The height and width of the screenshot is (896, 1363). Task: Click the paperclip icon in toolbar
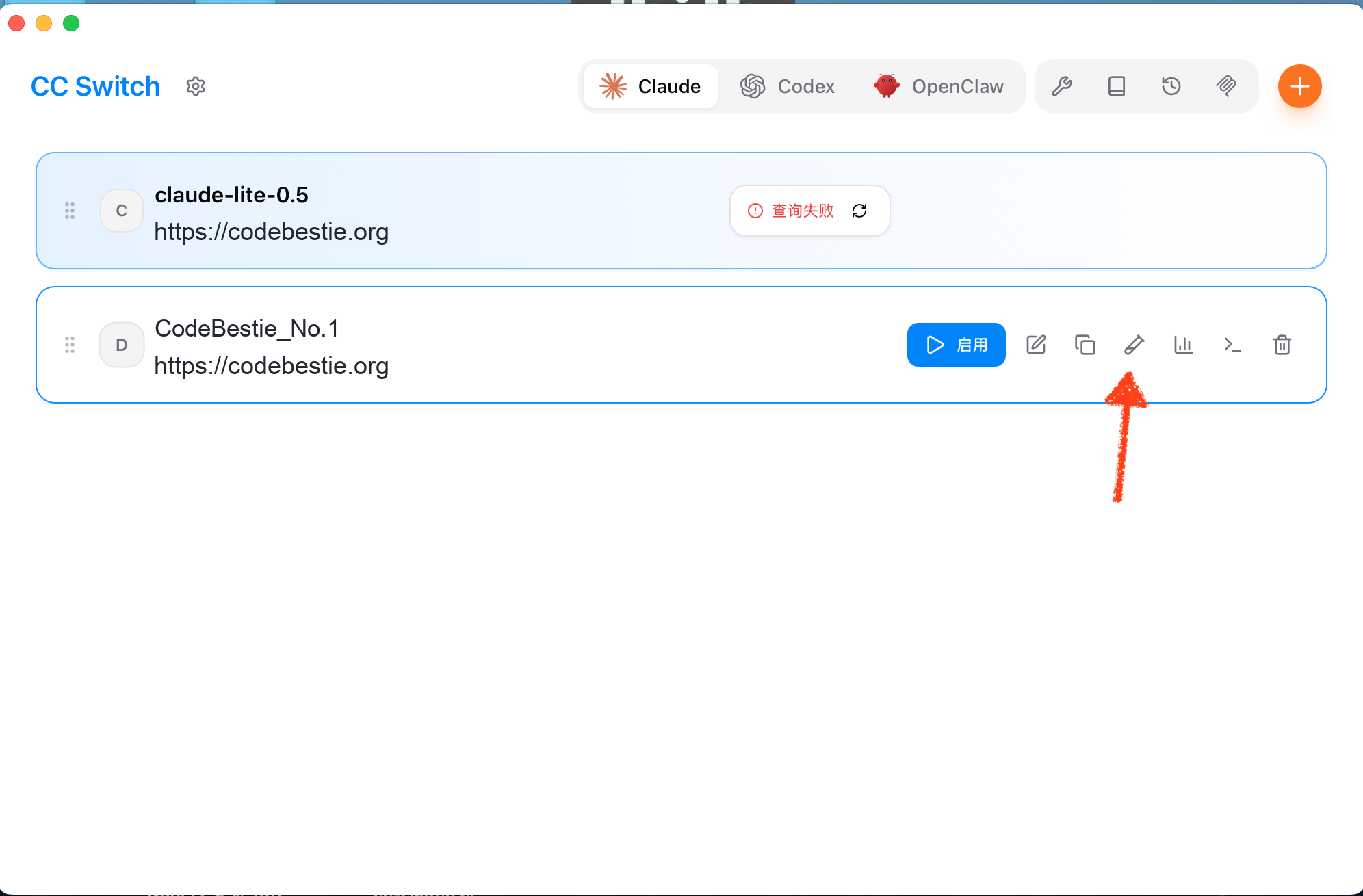click(x=1226, y=86)
